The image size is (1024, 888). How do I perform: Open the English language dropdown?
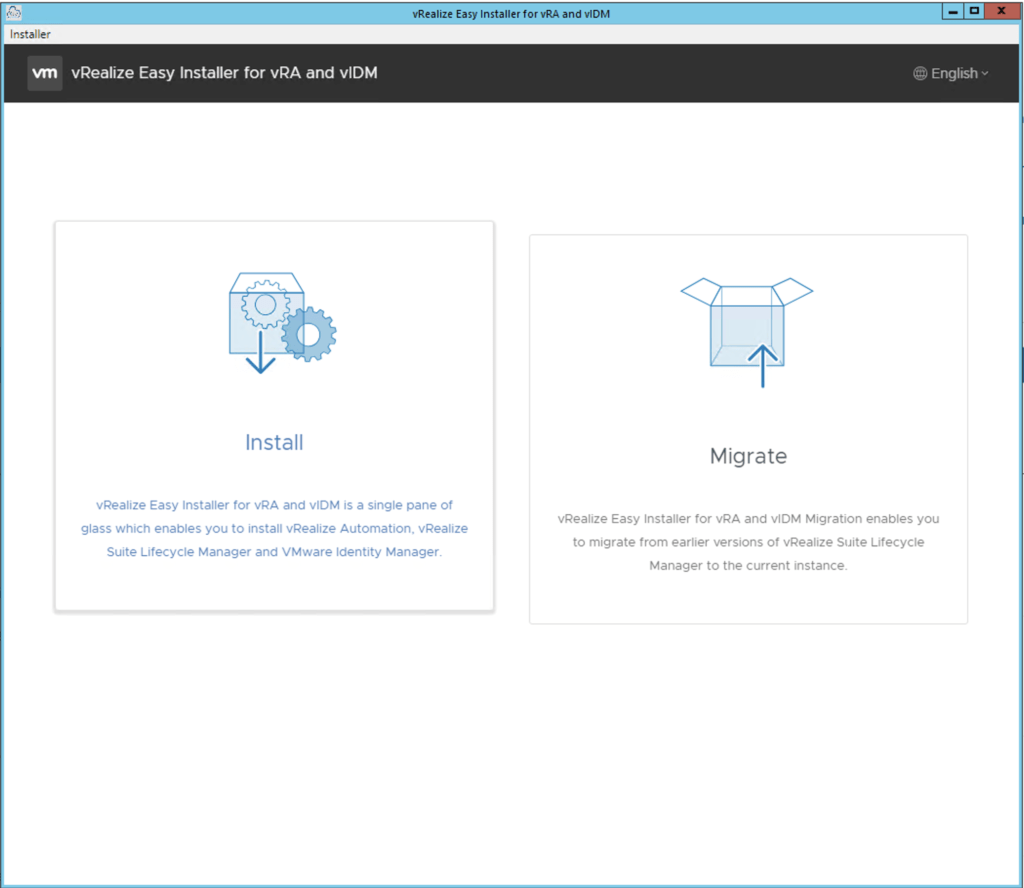951,73
